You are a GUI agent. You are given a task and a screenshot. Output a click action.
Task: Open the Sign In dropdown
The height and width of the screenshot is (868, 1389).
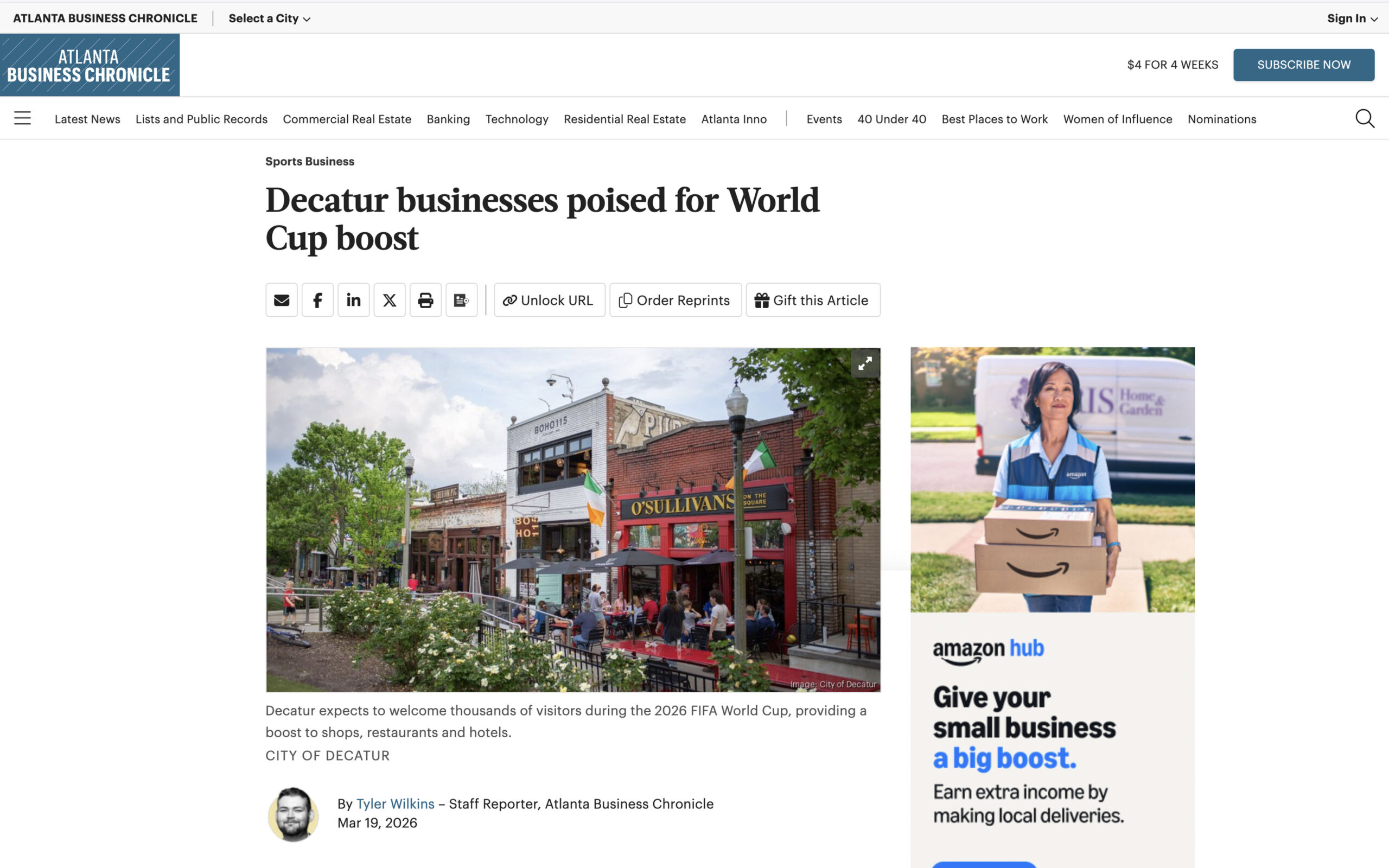tap(1352, 18)
